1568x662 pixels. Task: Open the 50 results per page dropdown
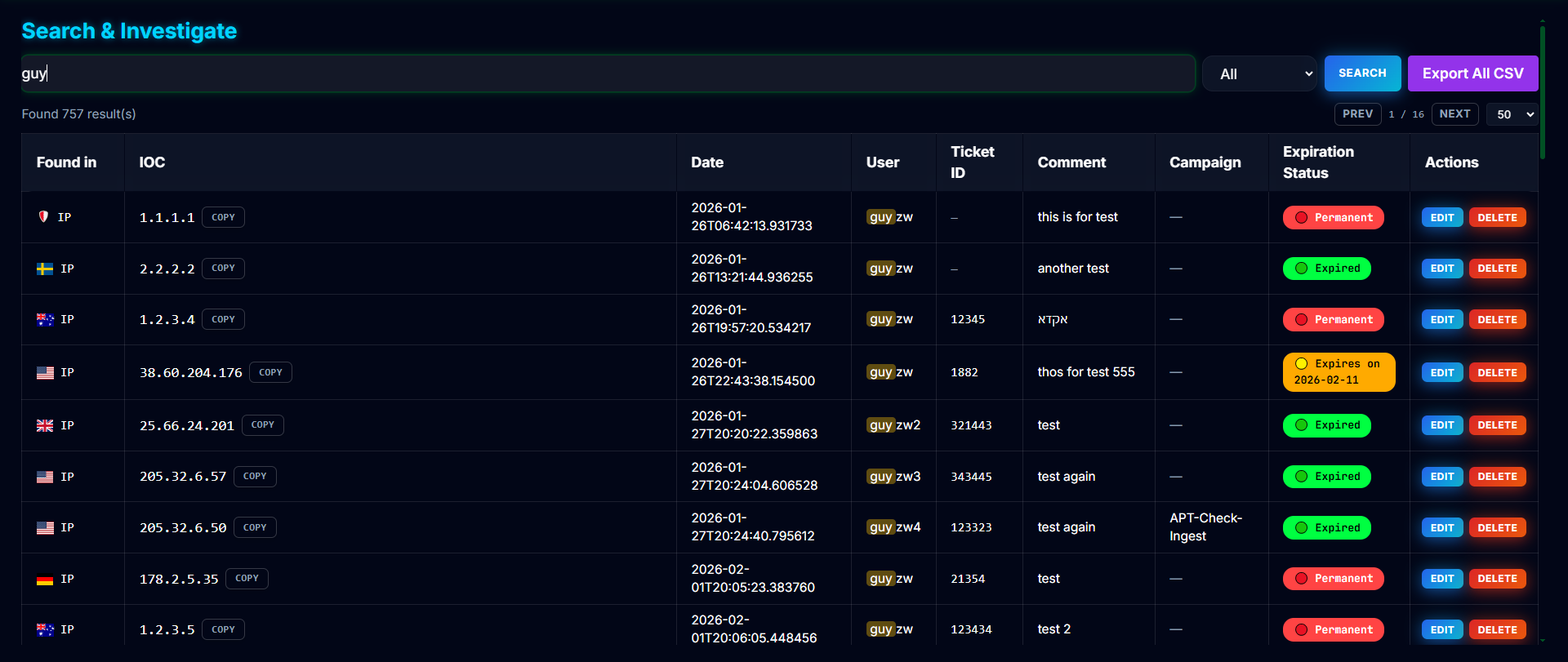[x=1512, y=114]
